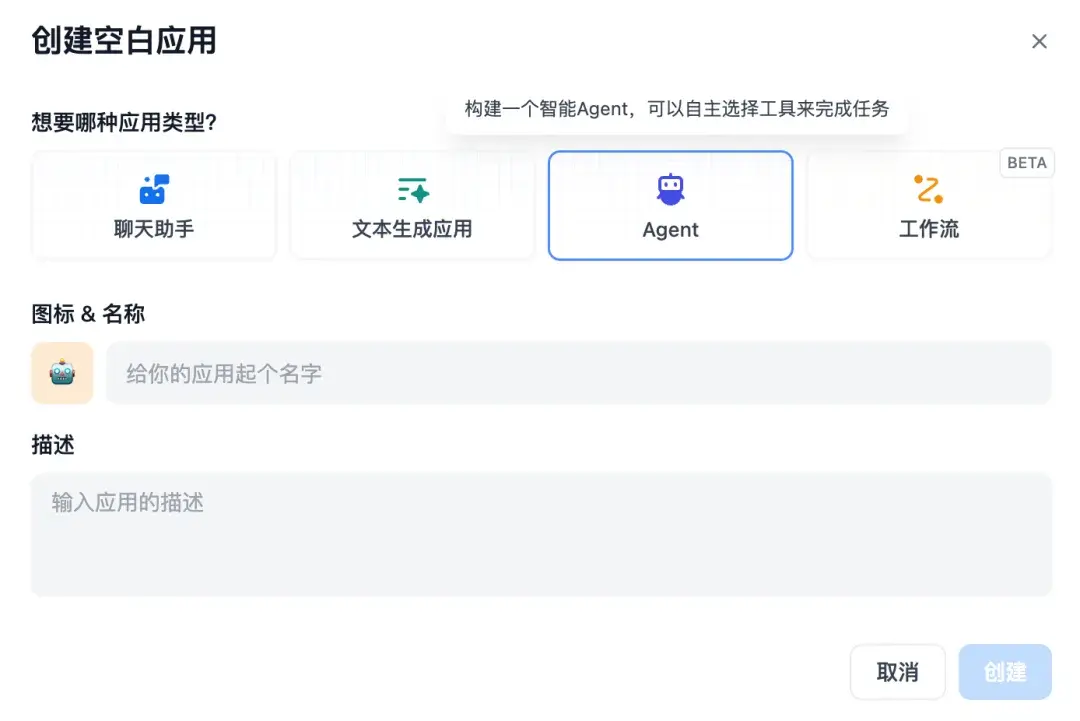The image size is (1080, 721).
Task: Click the 图标 & 名称 section label
Action: pos(88,314)
